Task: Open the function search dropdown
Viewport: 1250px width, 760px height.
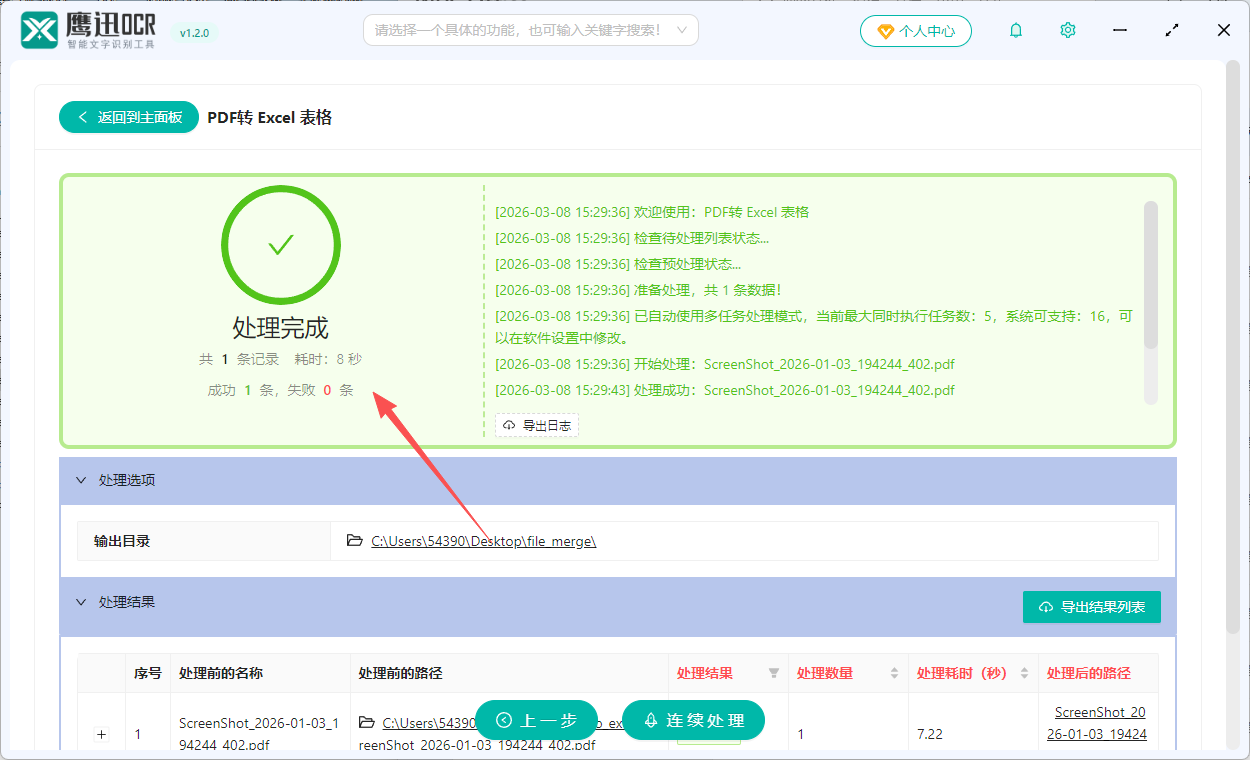Action: point(530,30)
